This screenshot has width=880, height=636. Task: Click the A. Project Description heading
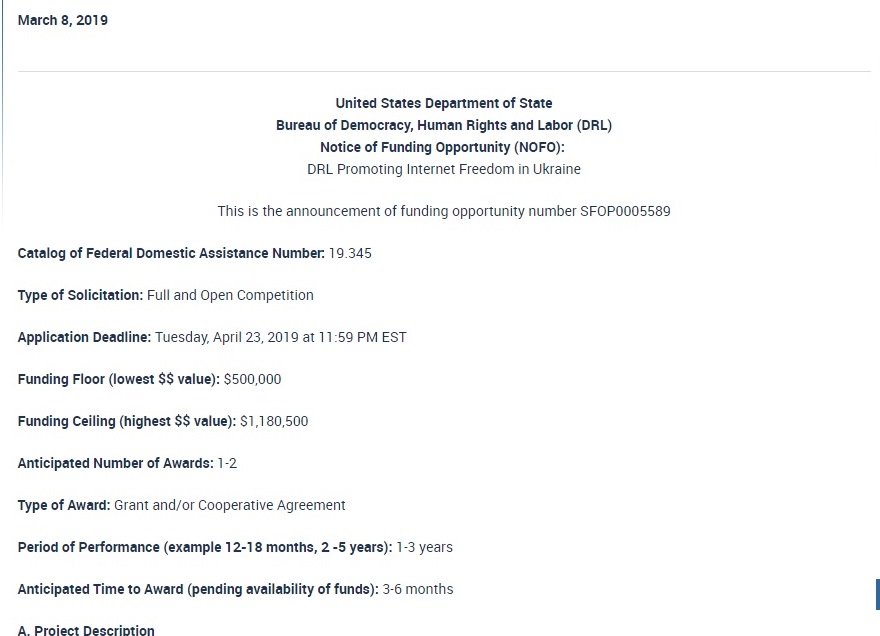click(x=86, y=630)
